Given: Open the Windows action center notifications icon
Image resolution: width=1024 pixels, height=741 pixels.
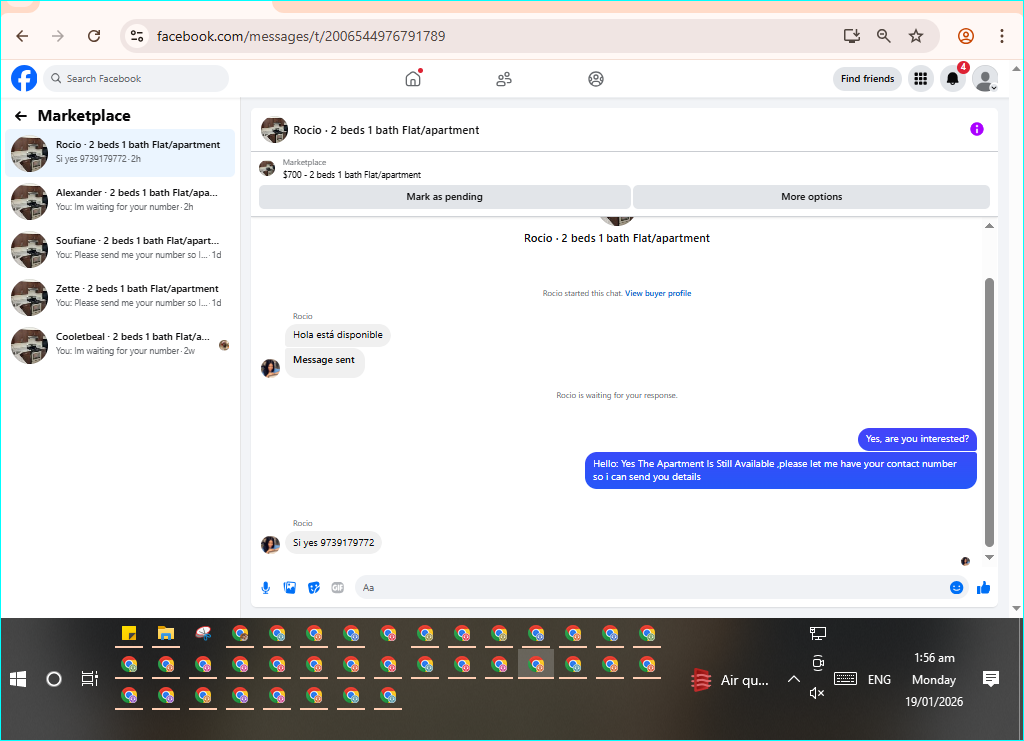Looking at the screenshot, I should 991,679.
